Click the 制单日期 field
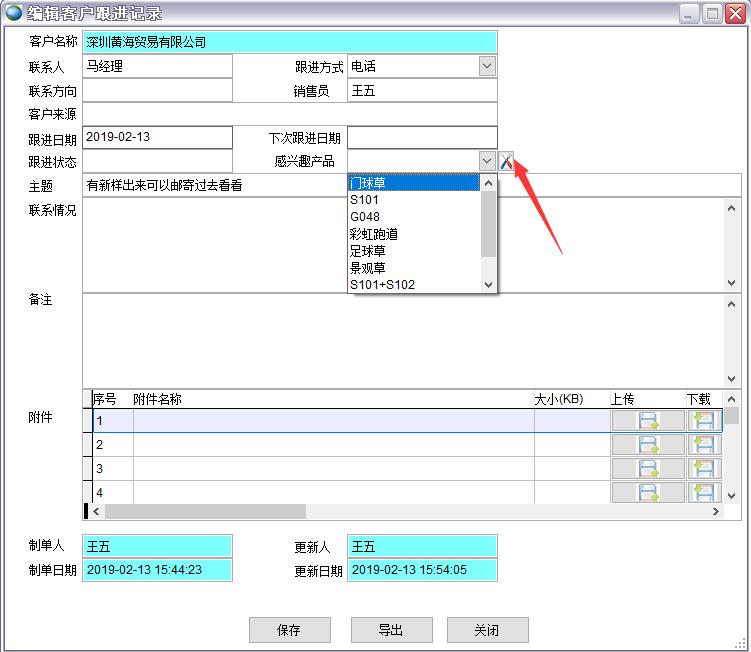751x652 pixels. click(x=158, y=570)
